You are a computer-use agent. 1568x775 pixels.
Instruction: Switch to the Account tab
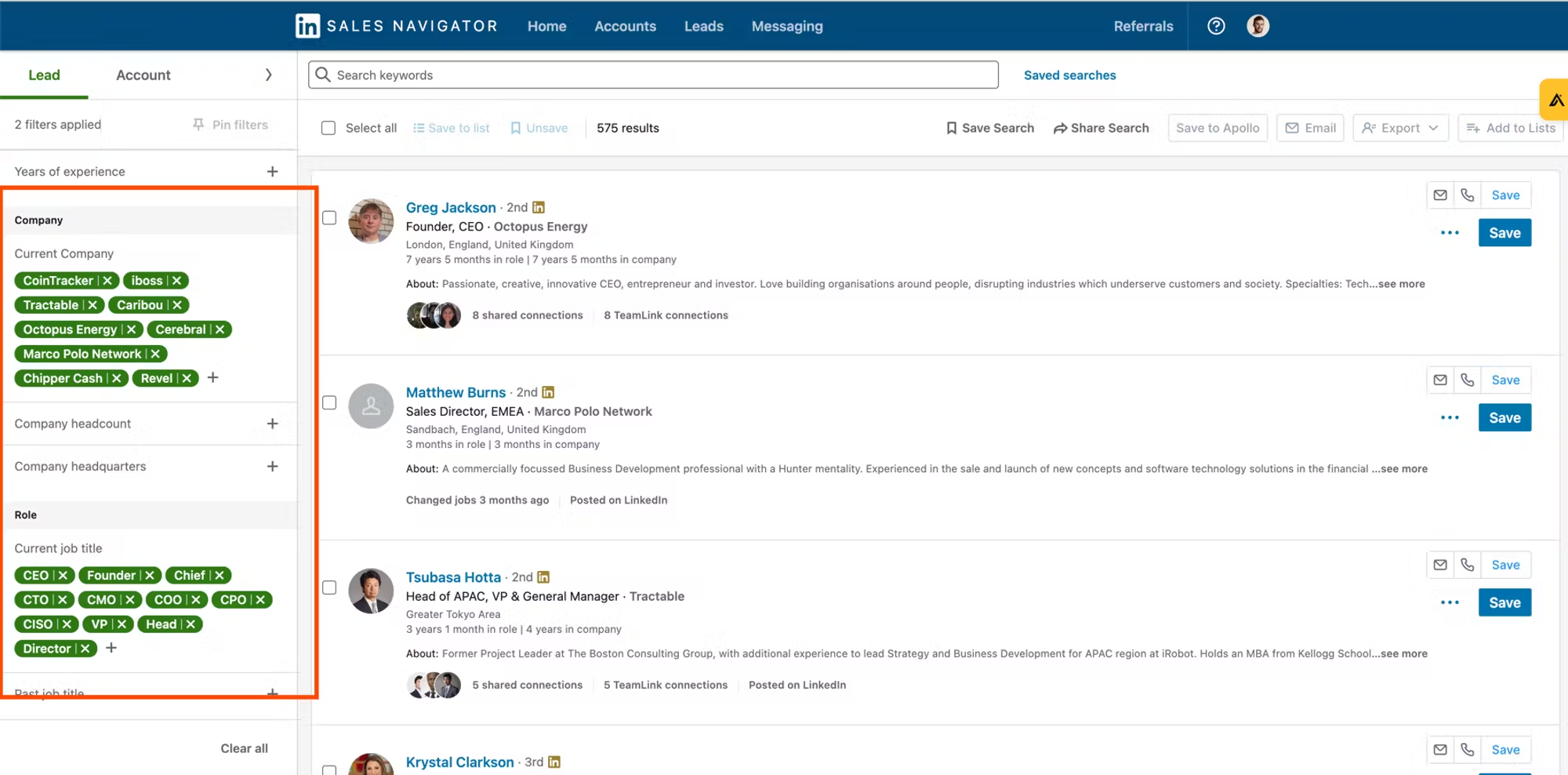[143, 75]
